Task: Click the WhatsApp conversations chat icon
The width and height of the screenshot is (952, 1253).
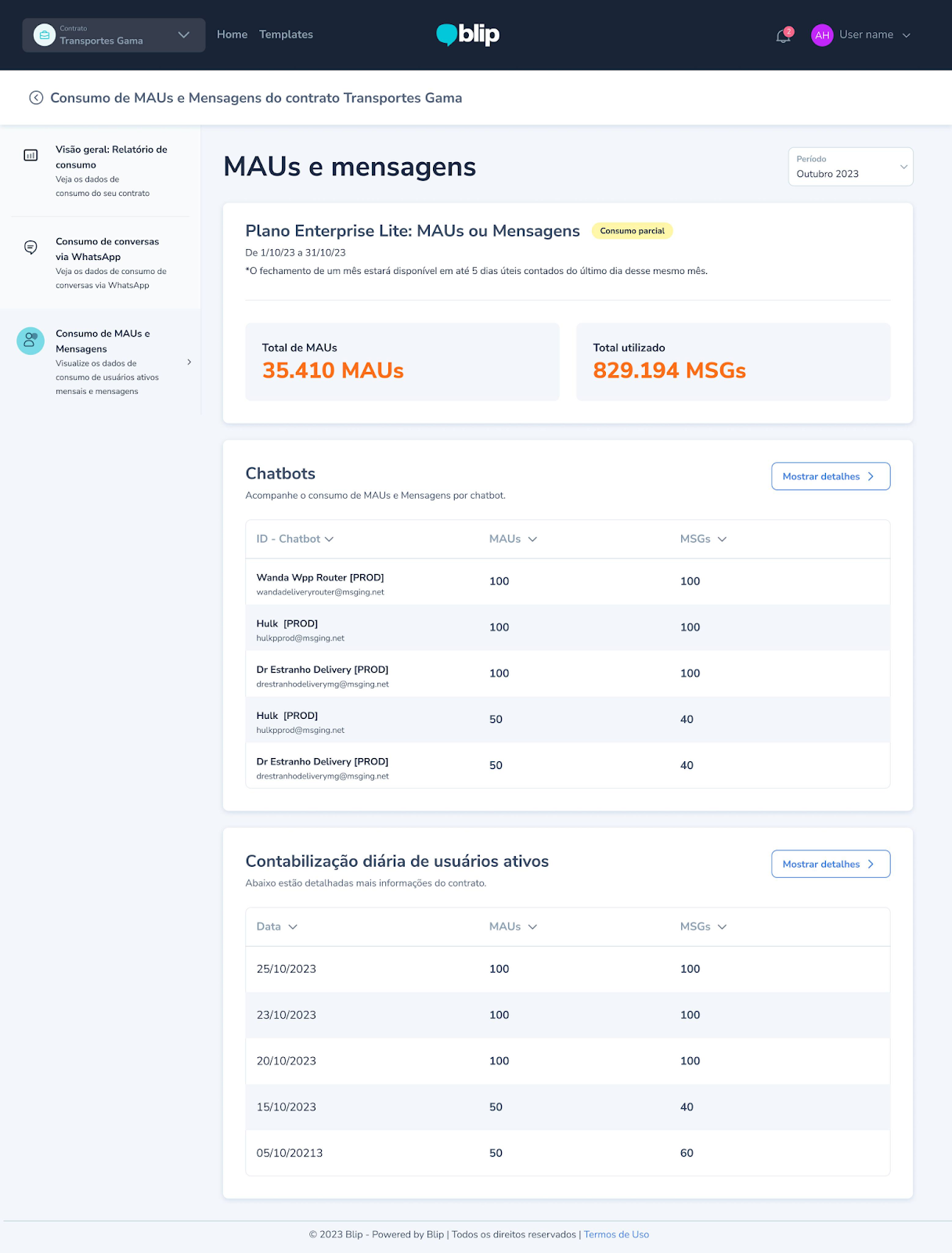Action: point(31,247)
